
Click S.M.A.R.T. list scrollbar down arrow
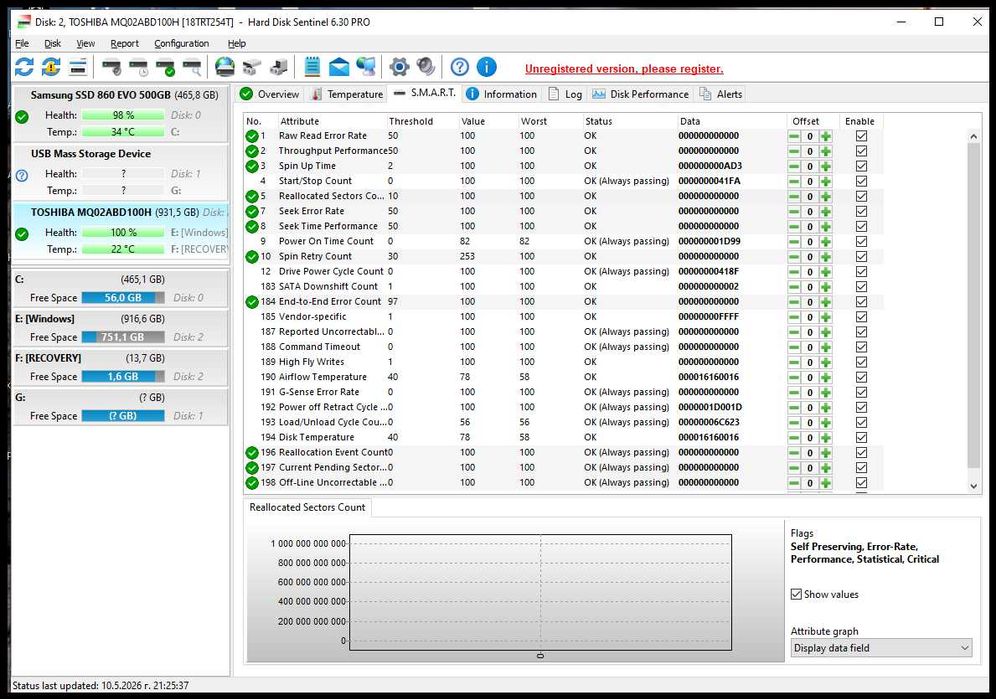pos(973,486)
